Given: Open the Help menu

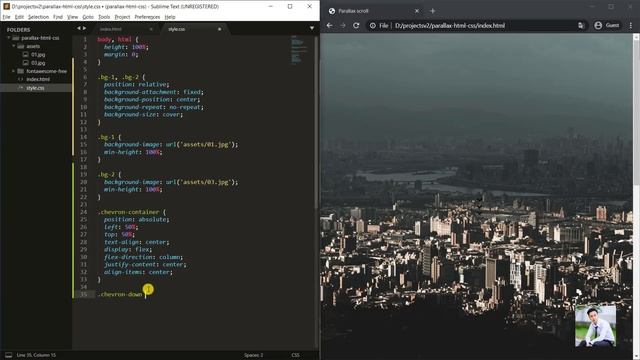Looking at the screenshot, I should tap(170, 17).
